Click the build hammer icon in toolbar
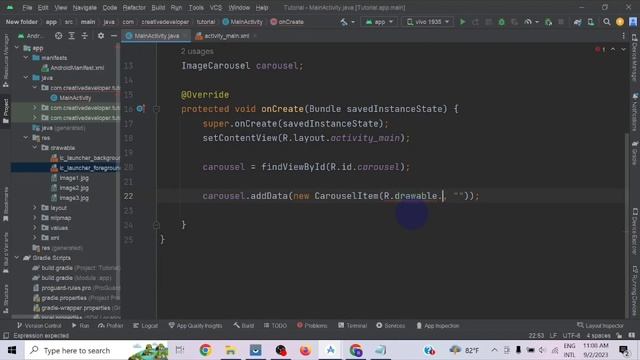This screenshot has width=640, height=360. pyautogui.click(x=344, y=22)
